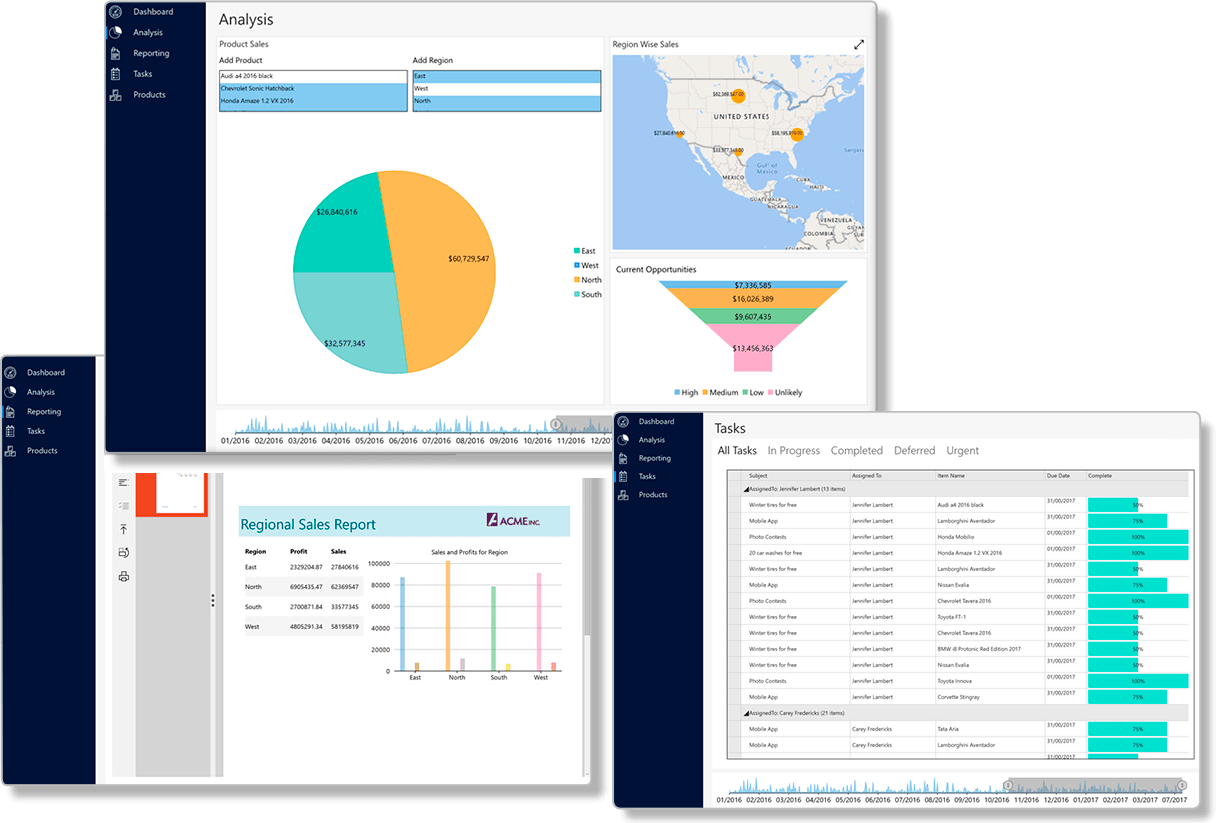Collapse the Jennifer Lambert task group
This screenshot has height=823, width=1216.
[x=744, y=490]
